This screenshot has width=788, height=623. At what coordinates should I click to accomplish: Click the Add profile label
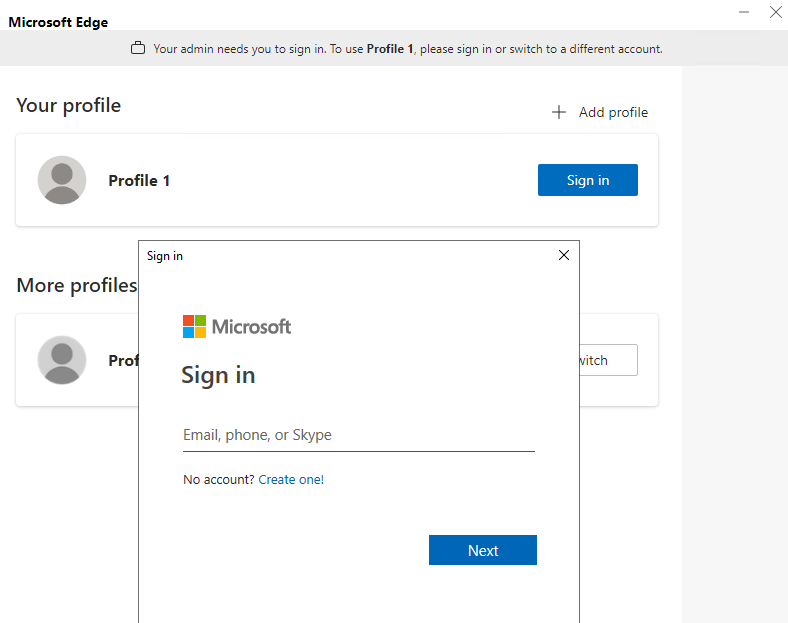(x=613, y=112)
